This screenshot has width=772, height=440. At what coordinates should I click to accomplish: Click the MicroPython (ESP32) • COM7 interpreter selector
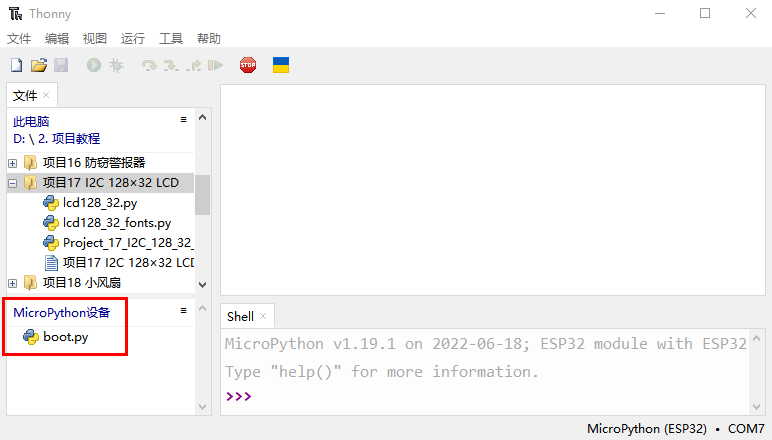pos(675,429)
